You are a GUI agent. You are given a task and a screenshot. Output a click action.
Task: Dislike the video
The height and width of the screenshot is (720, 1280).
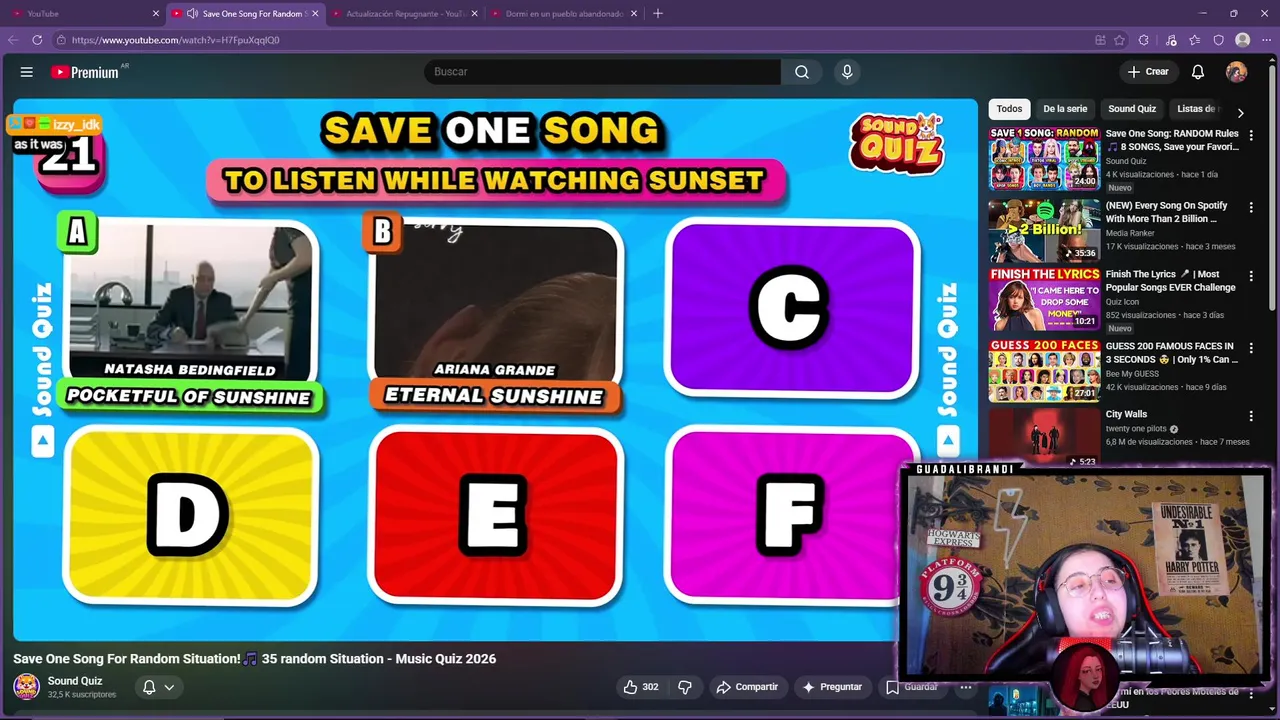point(685,687)
